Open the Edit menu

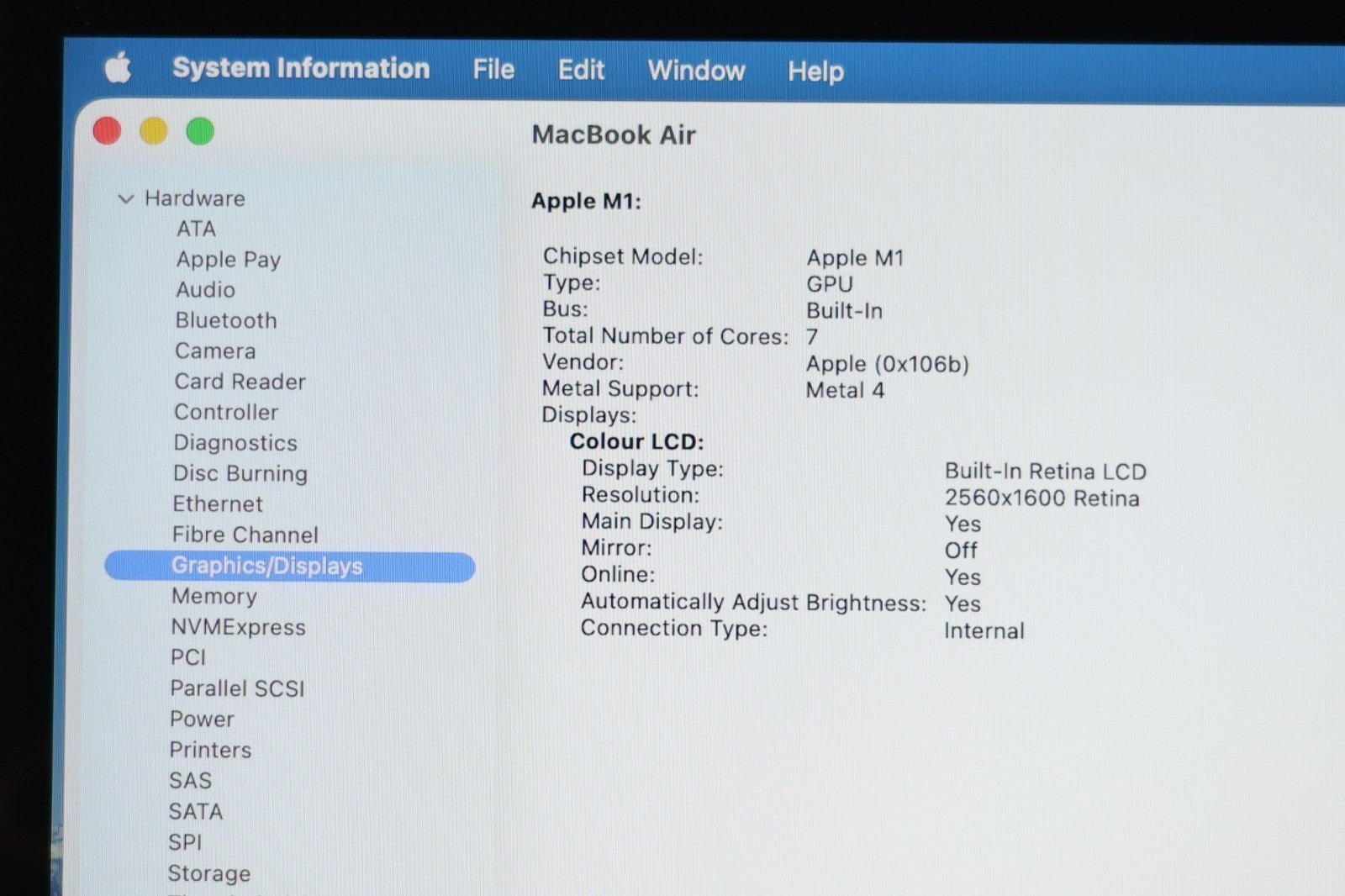(x=581, y=70)
